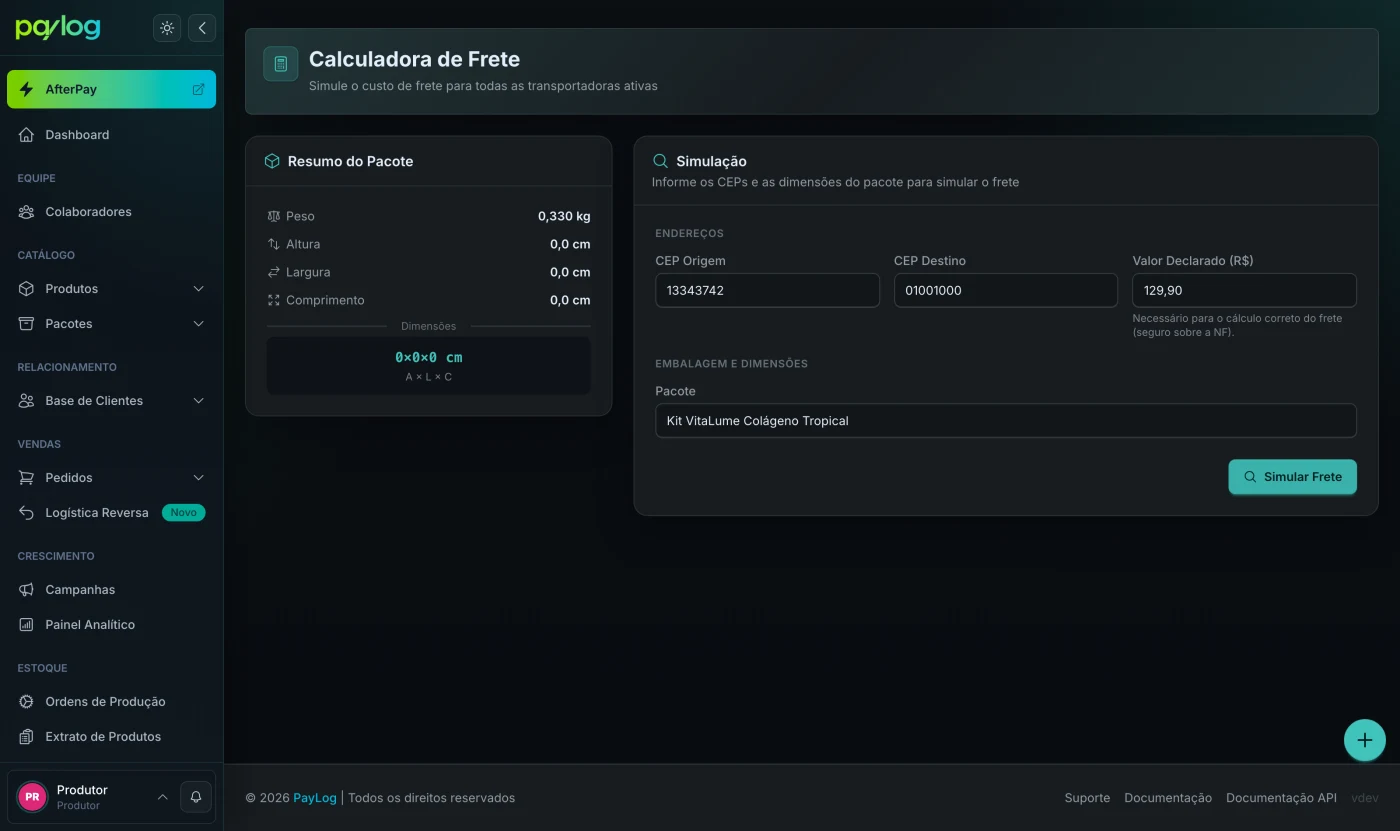This screenshot has width=1400, height=831.
Task: Click the Colaboradores people icon
Action: [27, 212]
